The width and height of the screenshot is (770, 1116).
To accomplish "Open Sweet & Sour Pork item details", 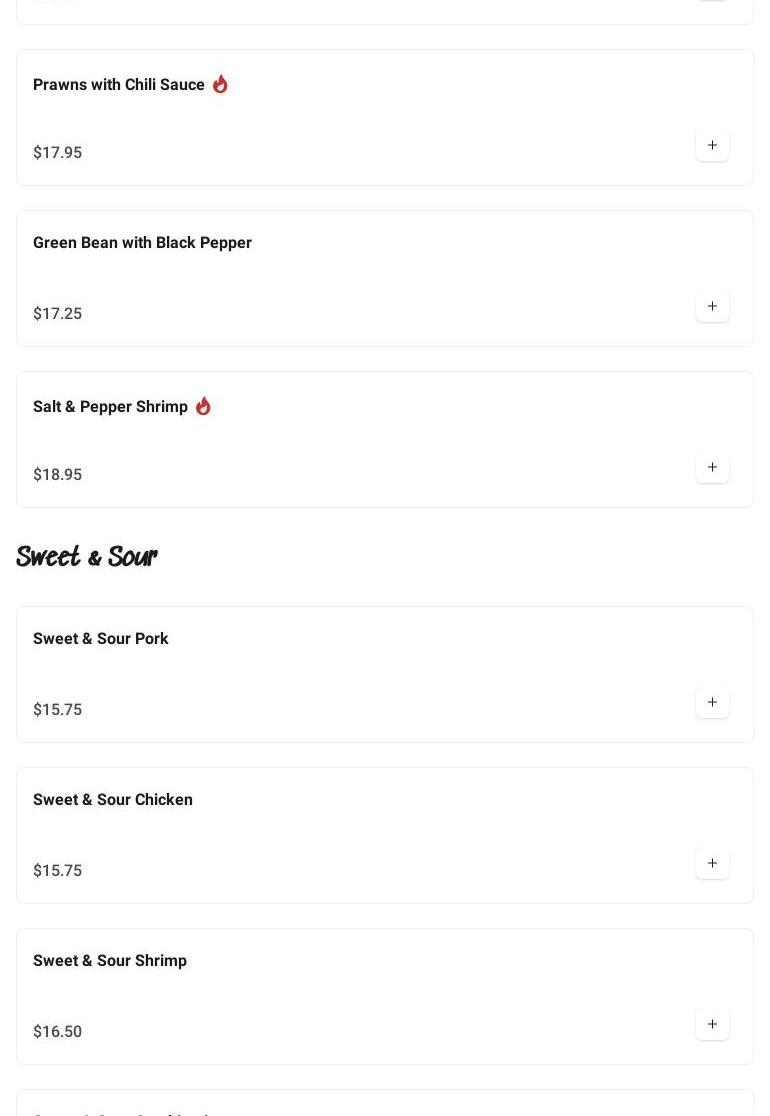I will tap(100, 639).
